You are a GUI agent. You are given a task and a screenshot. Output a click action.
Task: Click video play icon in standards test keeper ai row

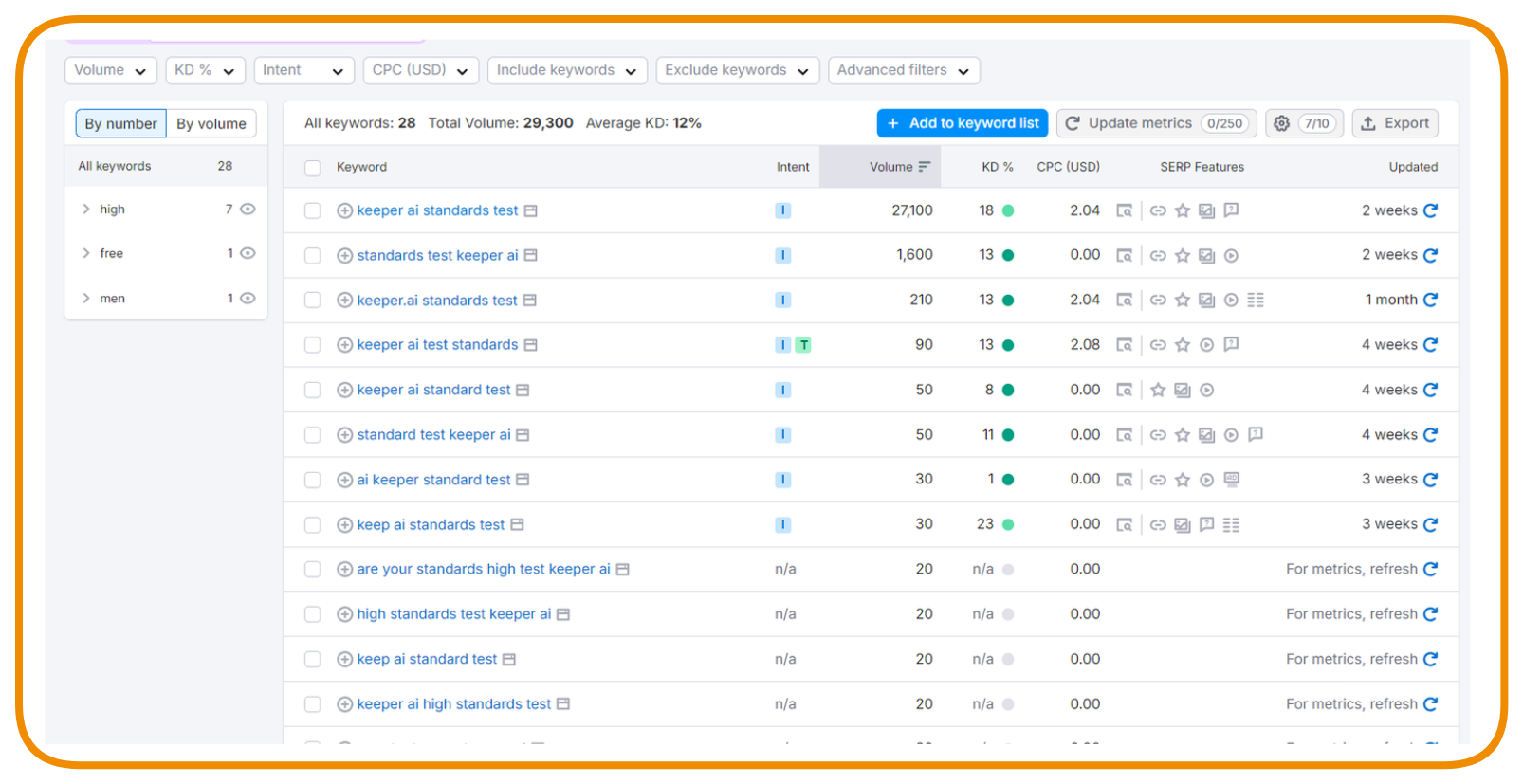coord(1231,255)
